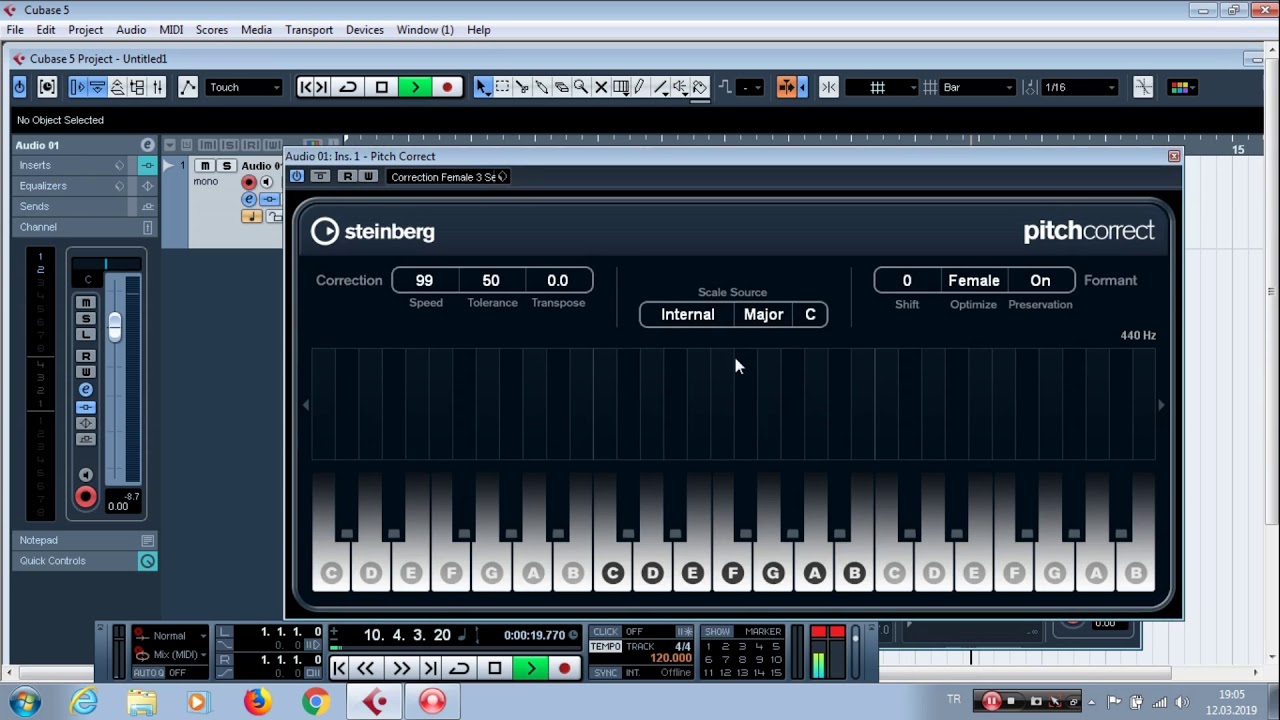Bypass Pitch Correct with power button
This screenshot has height=720, width=1280.
pos(297,176)
